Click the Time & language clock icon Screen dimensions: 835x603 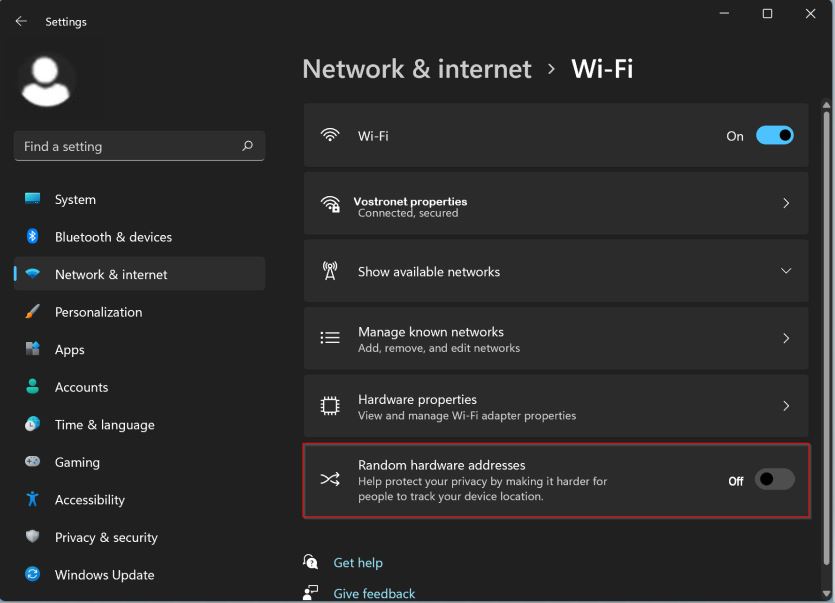tap(32, 424)
